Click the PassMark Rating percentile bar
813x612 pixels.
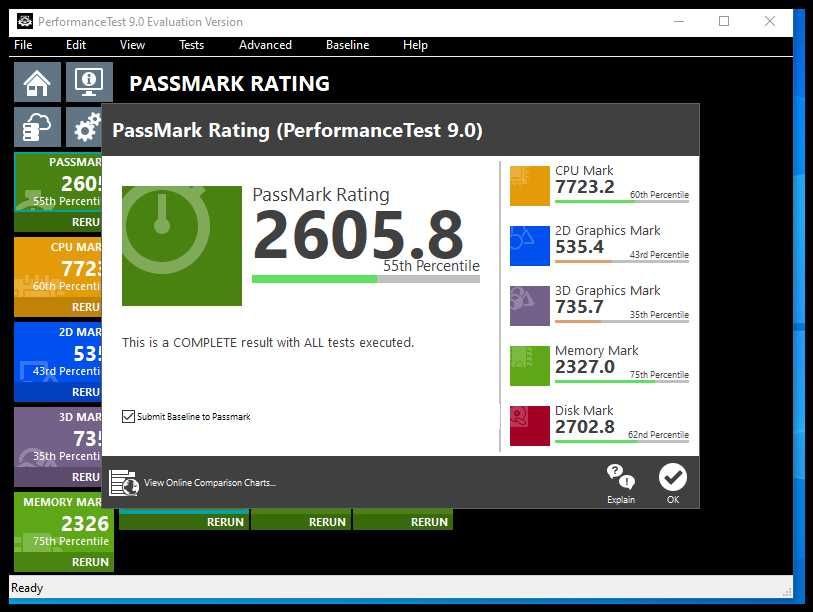click(366, 279)
